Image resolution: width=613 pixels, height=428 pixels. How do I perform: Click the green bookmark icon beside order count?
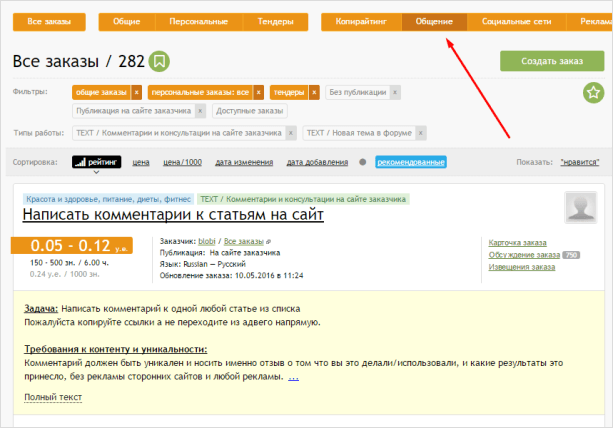(x=160, y=62)
